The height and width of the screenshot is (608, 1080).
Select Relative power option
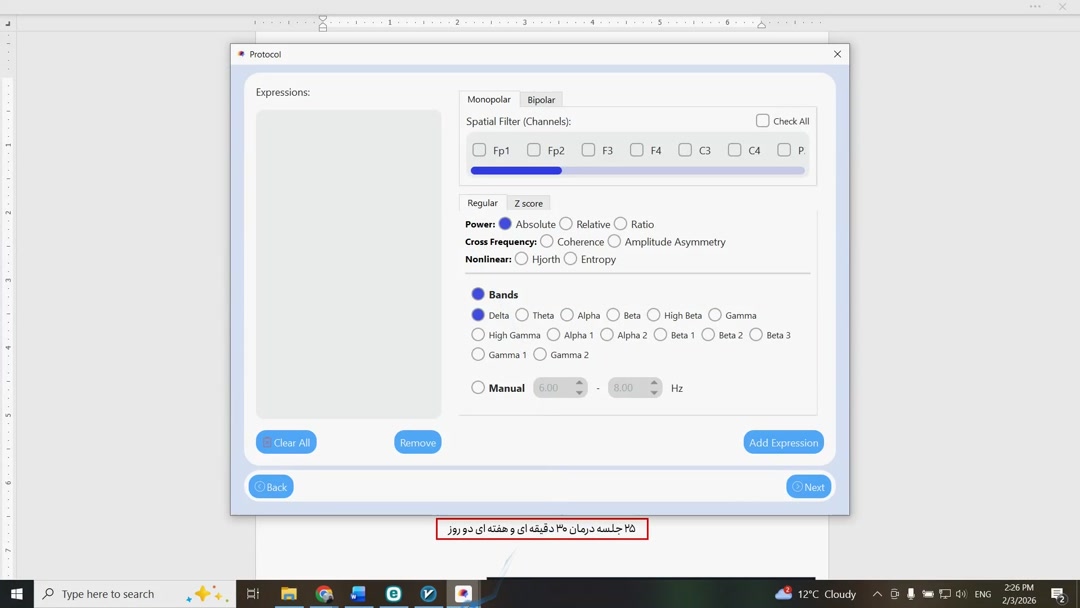[565, 224]
